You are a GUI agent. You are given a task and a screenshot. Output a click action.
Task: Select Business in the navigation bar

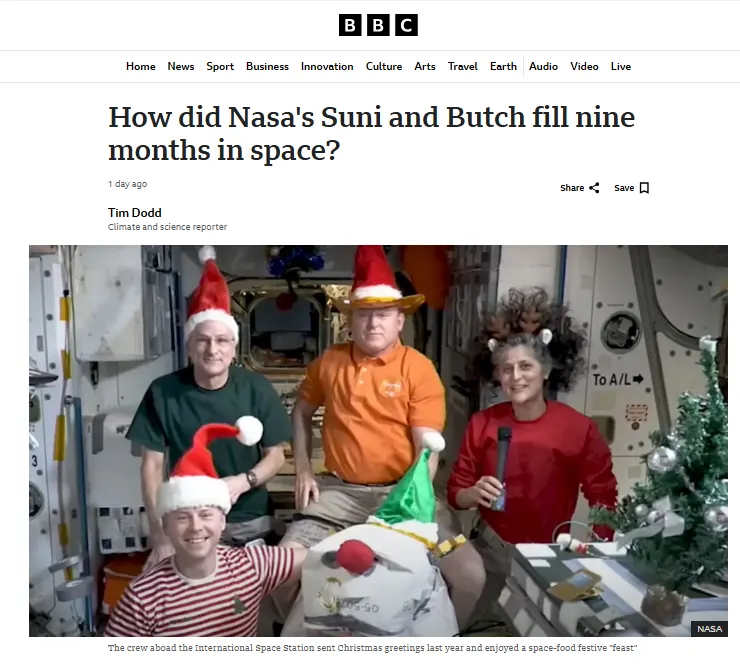(x=267, y=67)
